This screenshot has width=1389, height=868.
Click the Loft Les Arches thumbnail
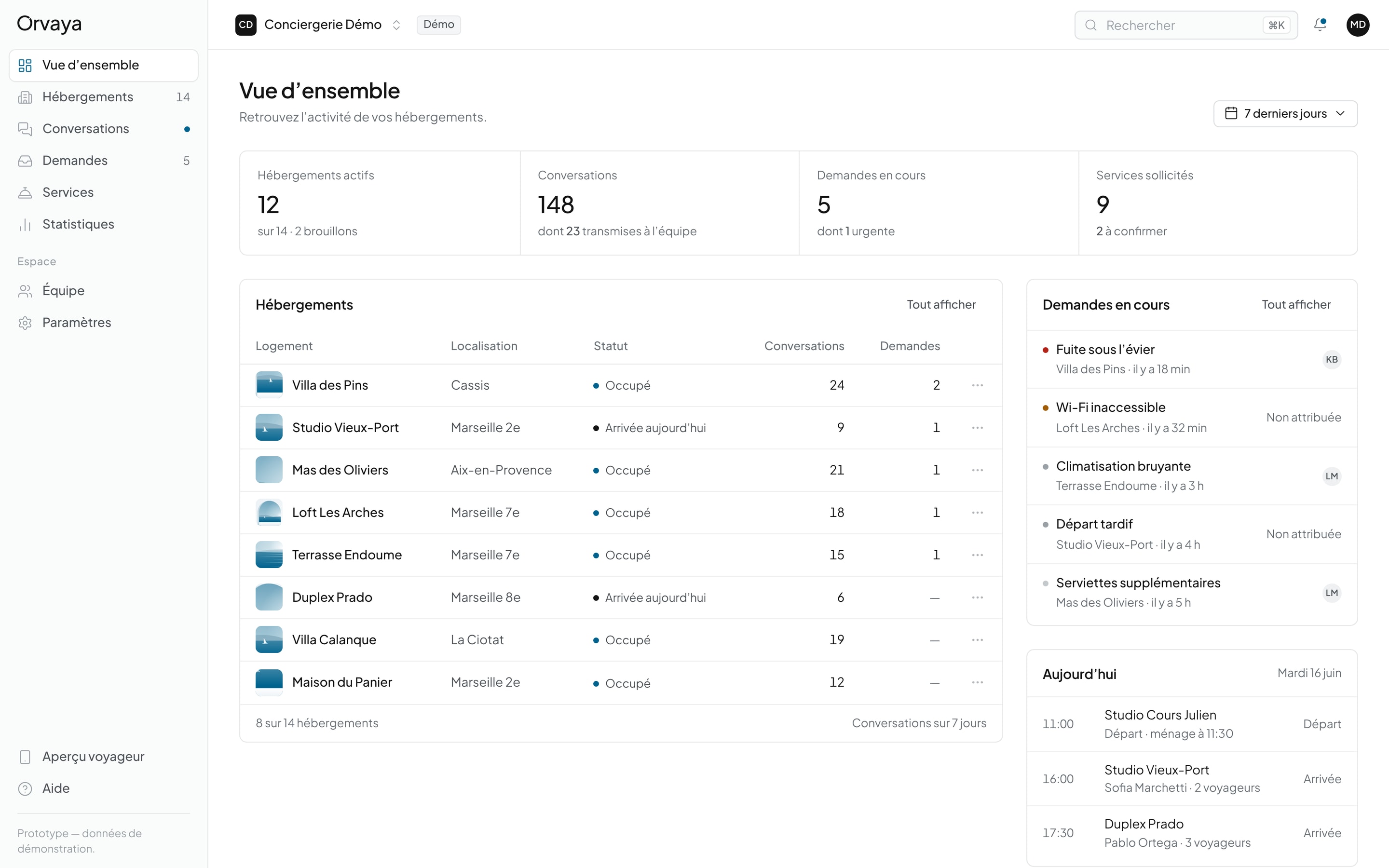point(269,513)
